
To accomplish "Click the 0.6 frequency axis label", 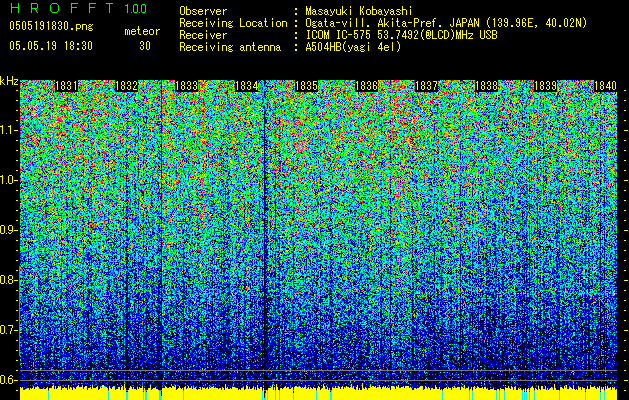I will coord(9,380).
